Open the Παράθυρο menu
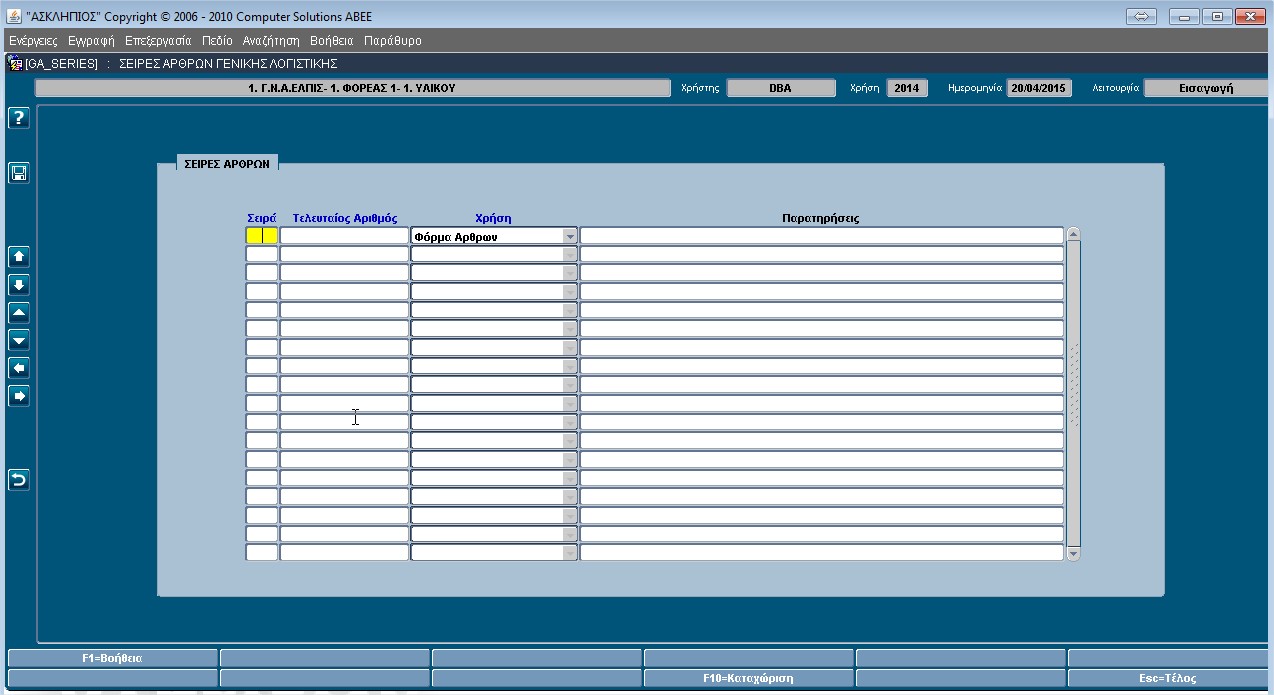 [393, 41]
